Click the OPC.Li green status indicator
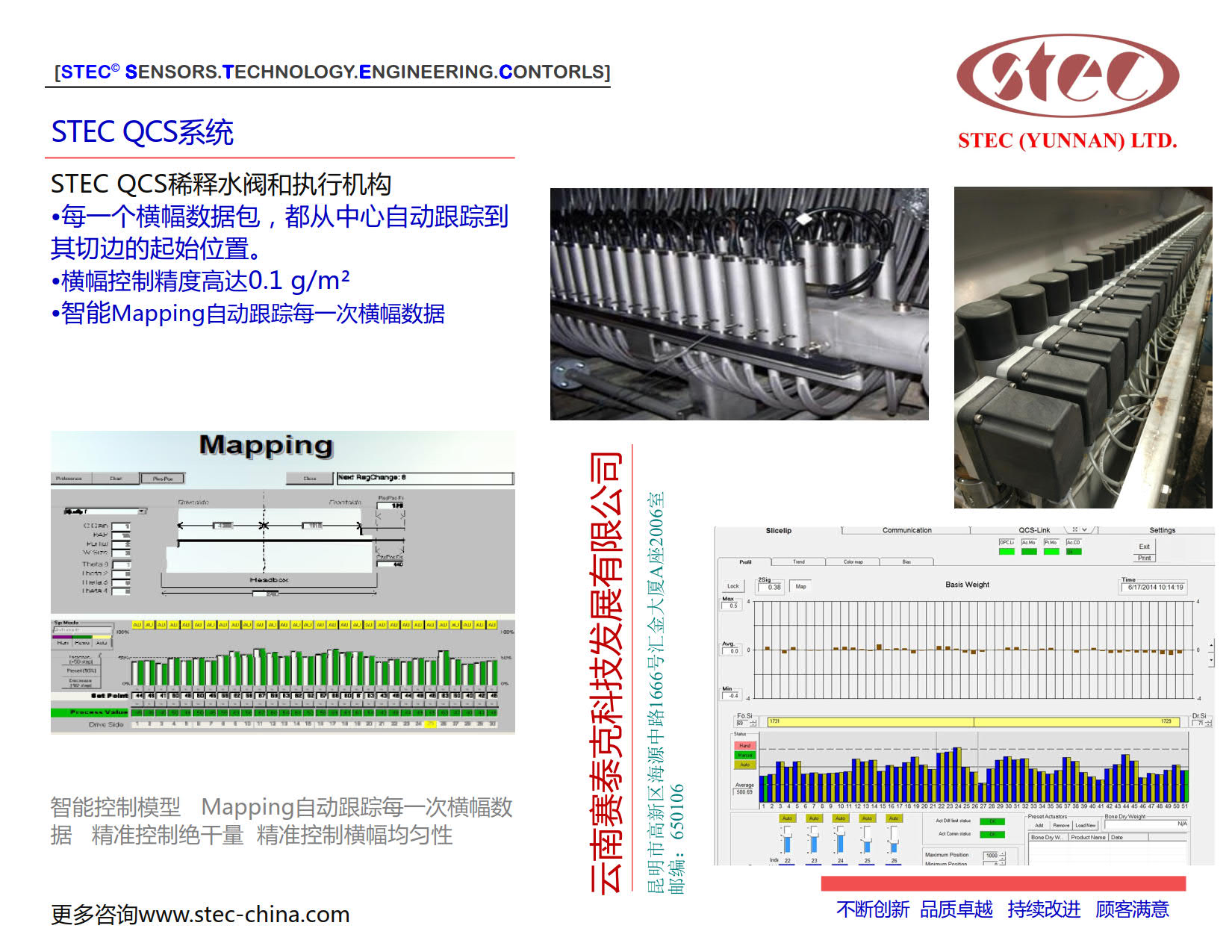The image size is (1232, 952). click(1007, 551)
